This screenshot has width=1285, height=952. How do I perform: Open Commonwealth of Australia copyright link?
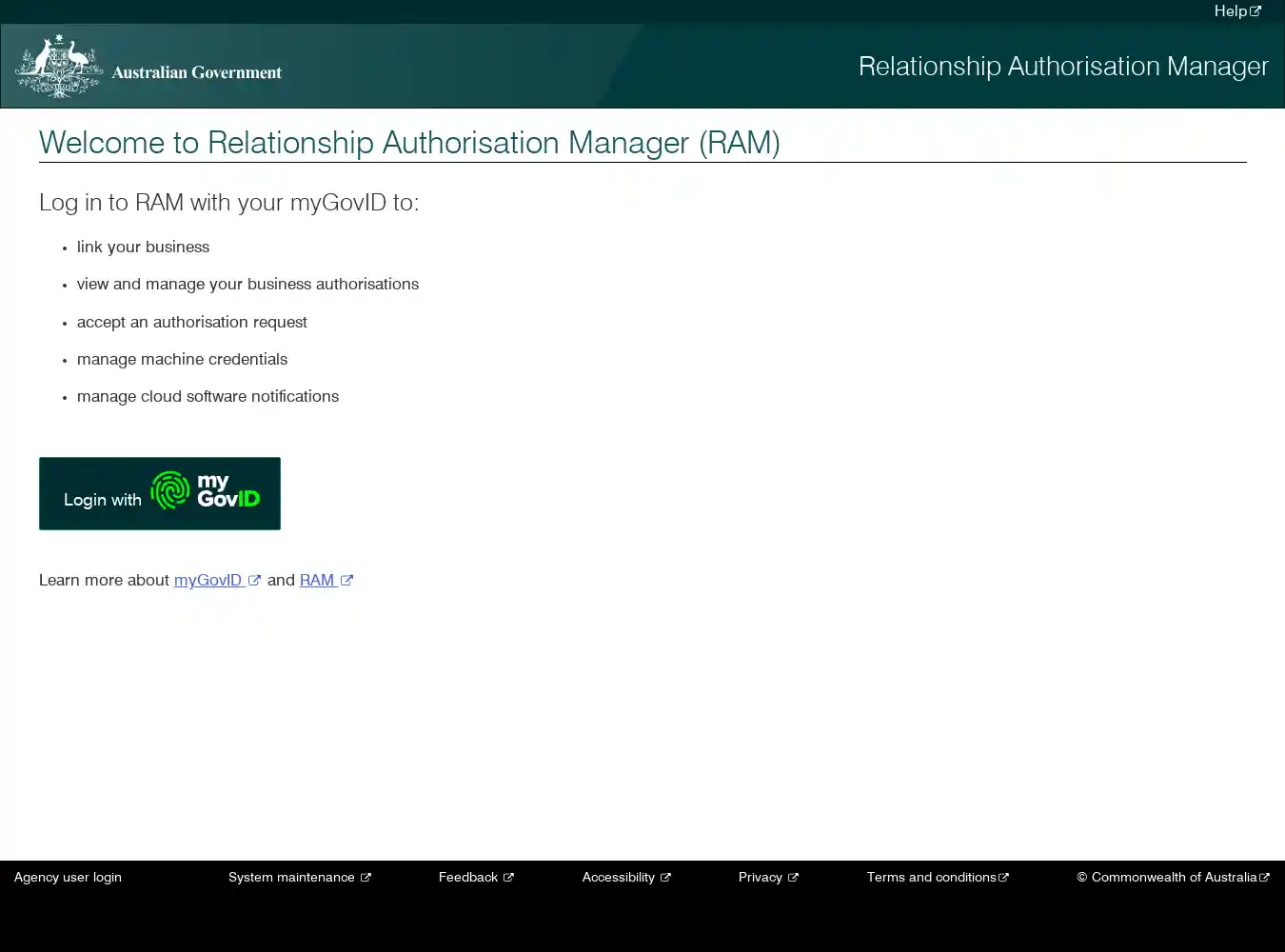pyautogui.click(x=1173, y=878)
